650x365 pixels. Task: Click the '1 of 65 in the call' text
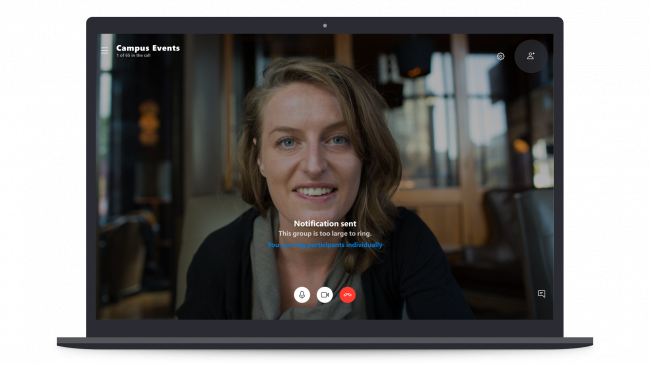[x=133, y=55]
